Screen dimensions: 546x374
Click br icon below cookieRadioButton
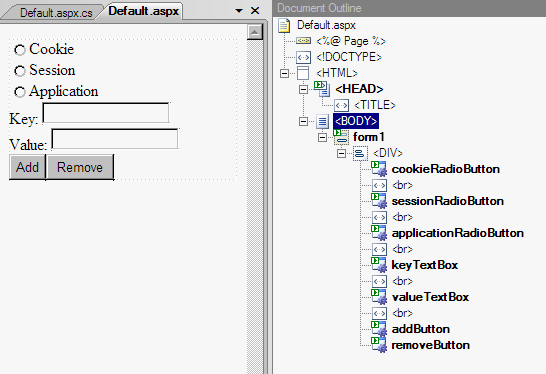point(379,185)
